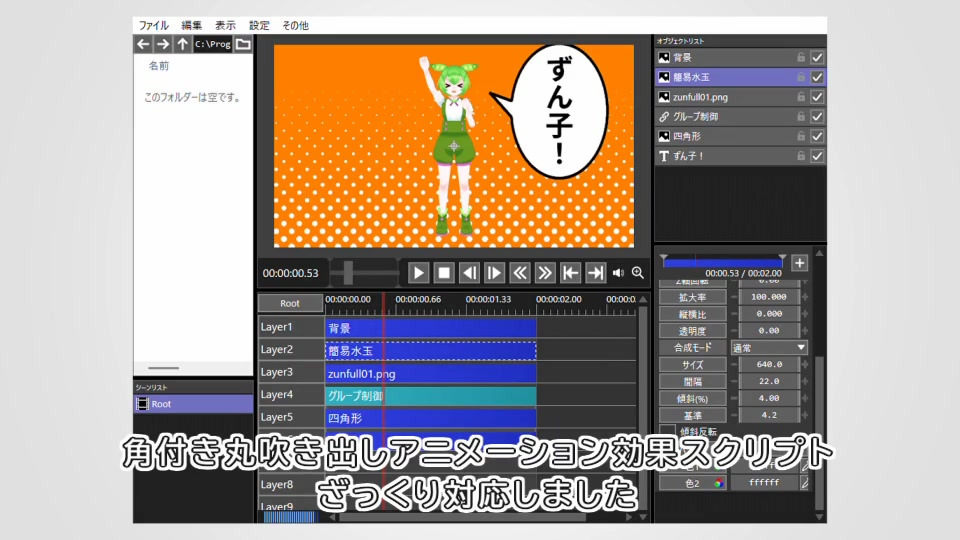
Task: Toggle visibility checkbox of zunfull01.png
Action: point(817,97)
